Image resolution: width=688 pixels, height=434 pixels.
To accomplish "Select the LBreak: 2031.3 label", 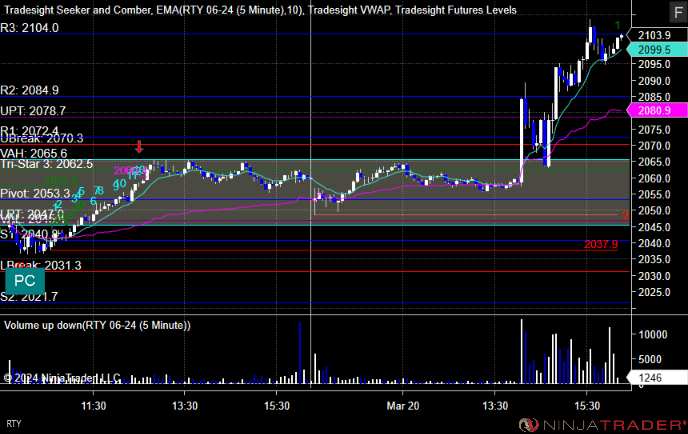I will point(41,265).
